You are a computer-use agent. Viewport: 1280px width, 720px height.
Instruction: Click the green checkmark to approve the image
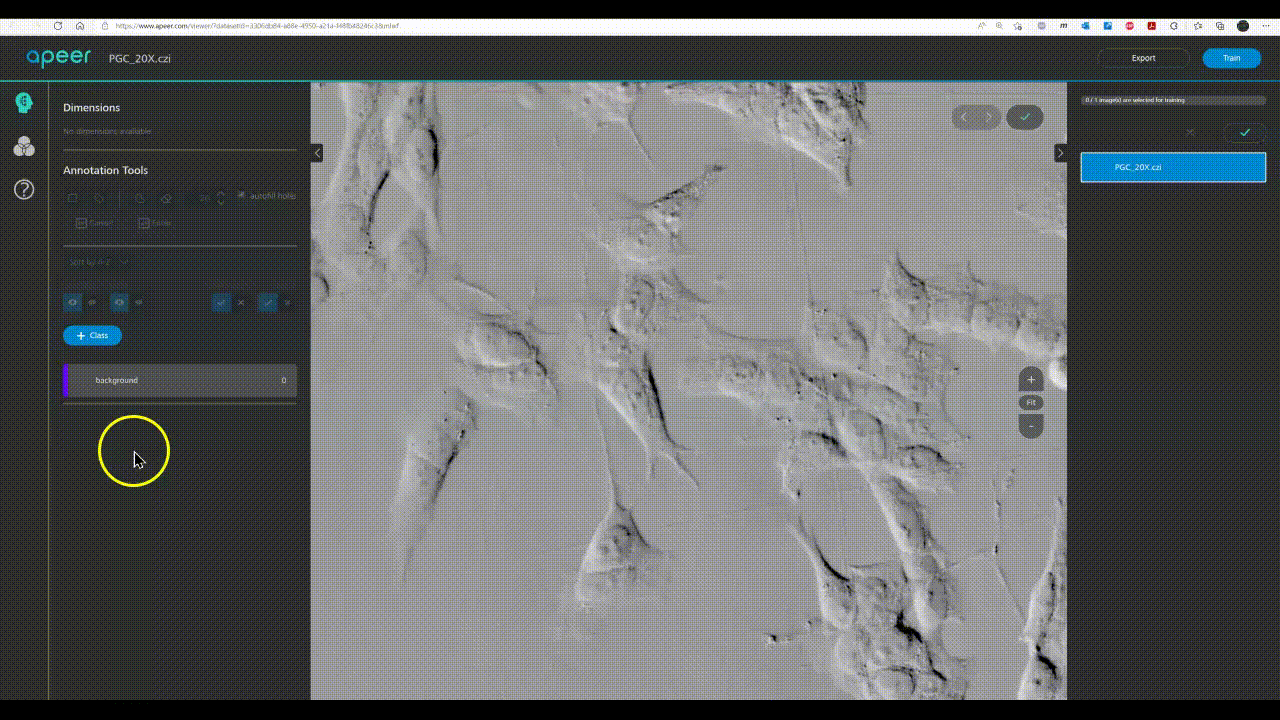tap(1024, 117)
